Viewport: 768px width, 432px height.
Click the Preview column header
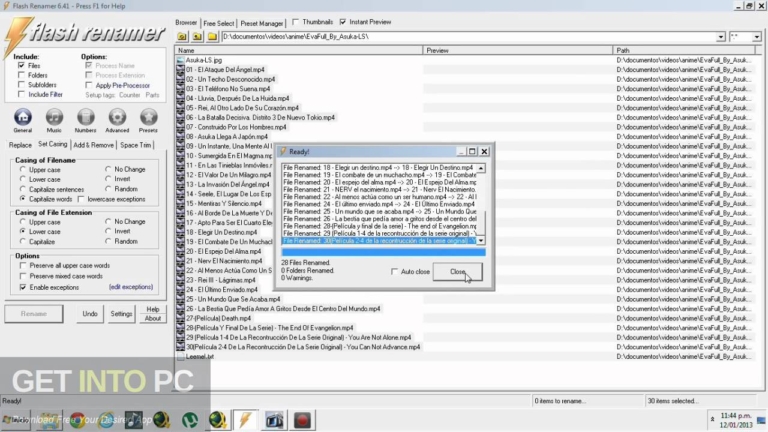[517, 50]
